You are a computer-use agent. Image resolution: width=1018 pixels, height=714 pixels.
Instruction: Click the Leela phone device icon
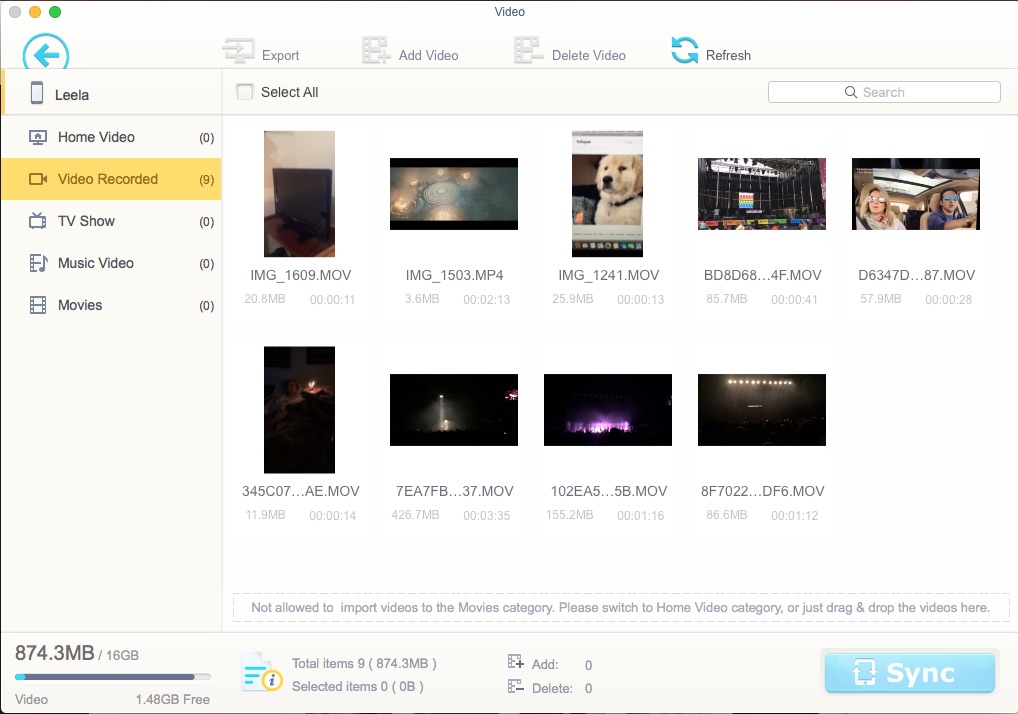37,93
